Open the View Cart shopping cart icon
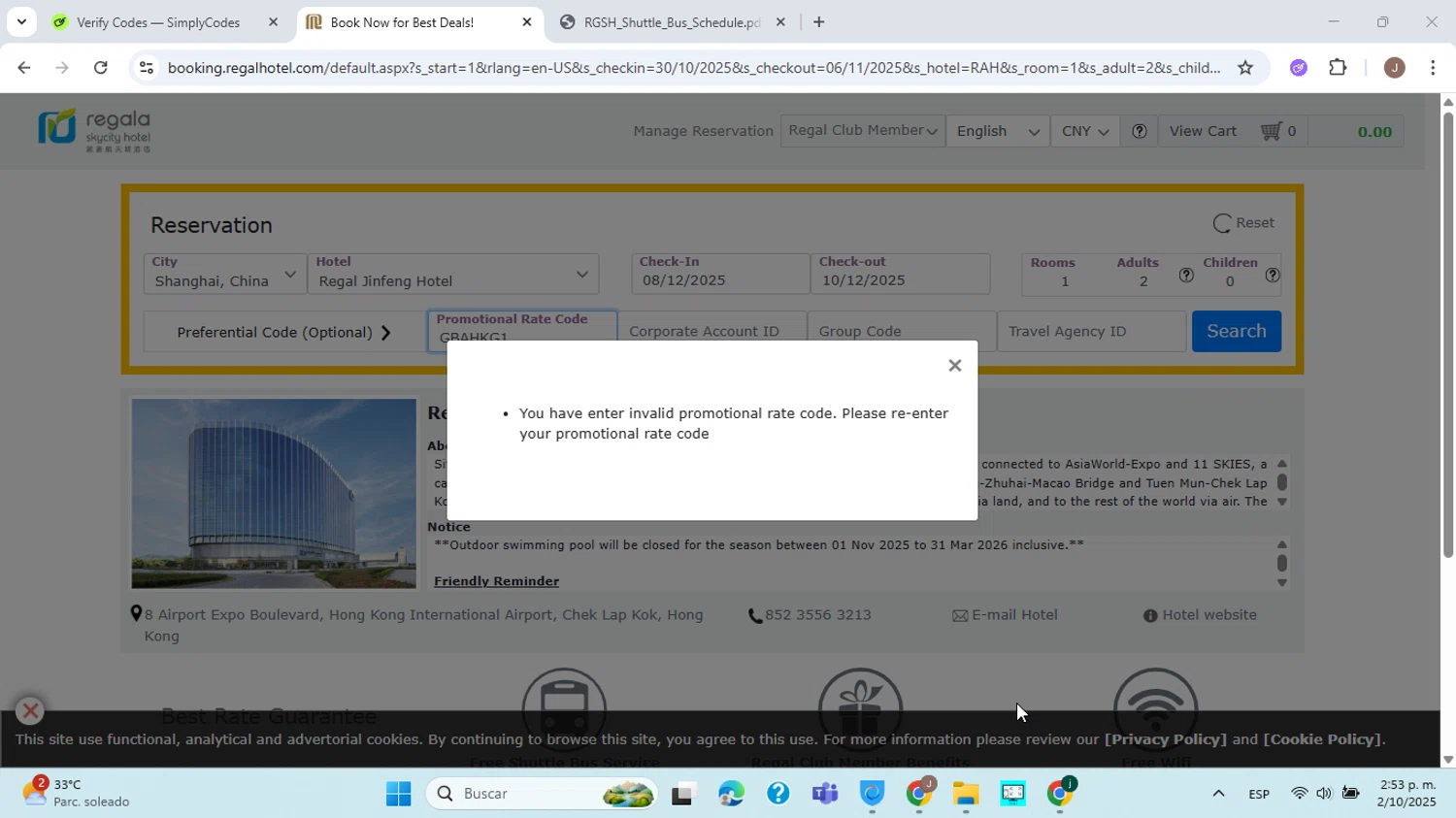 tap(1270, 131)
